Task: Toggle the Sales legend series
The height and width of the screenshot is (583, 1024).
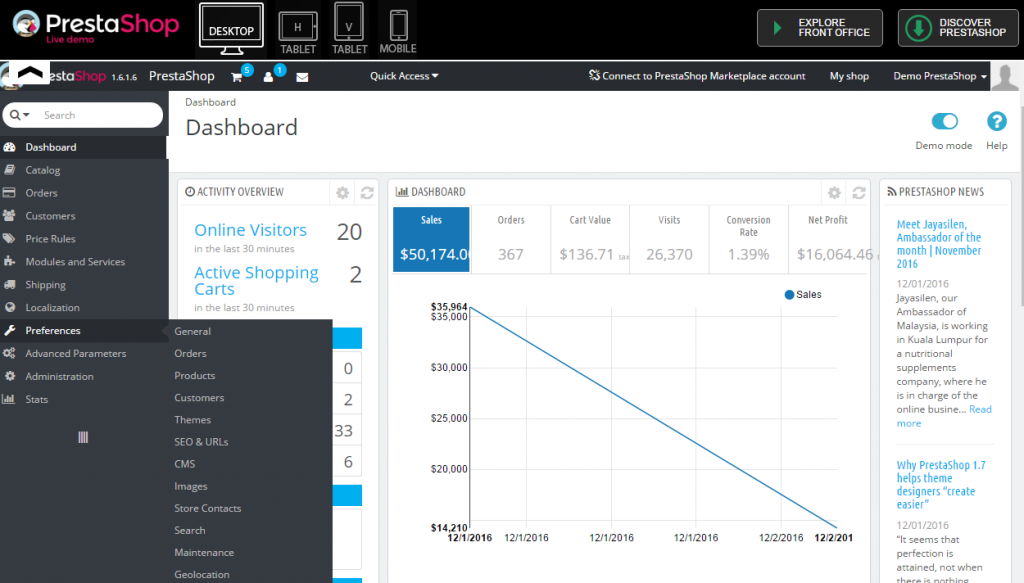Action: coord(803,295)
